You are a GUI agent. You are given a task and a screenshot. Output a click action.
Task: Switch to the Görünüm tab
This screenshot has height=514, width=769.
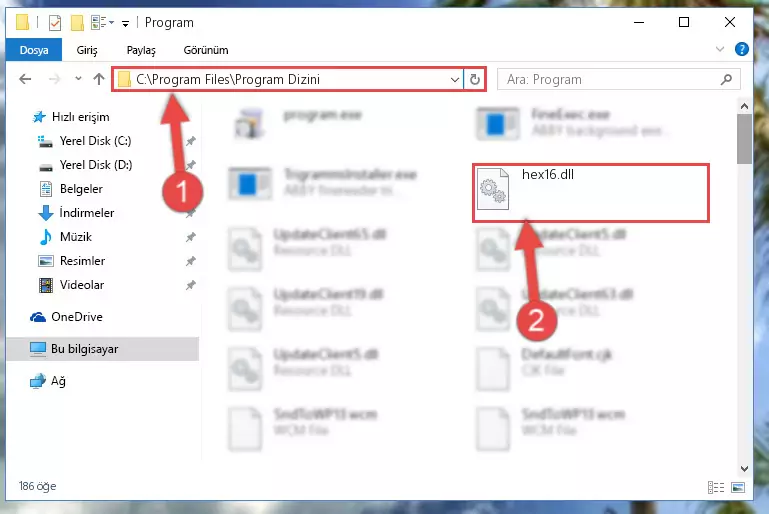(x=205, y=50)
